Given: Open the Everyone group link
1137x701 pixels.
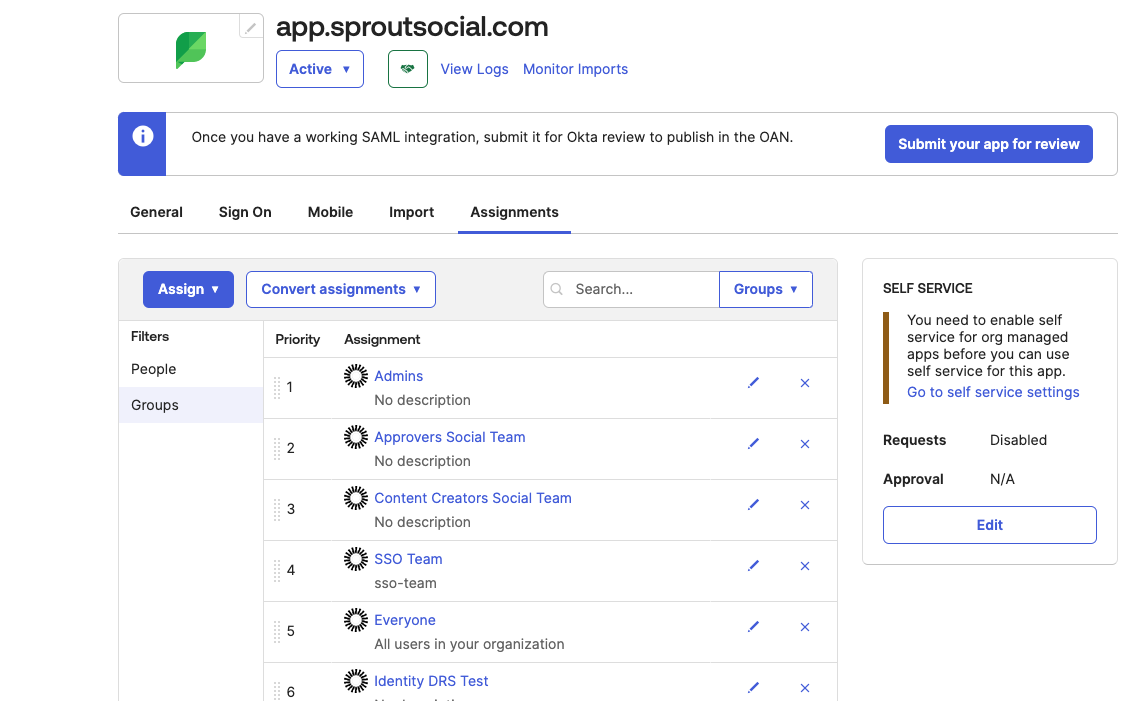Looking at the screenshot, I should point(405,620).
